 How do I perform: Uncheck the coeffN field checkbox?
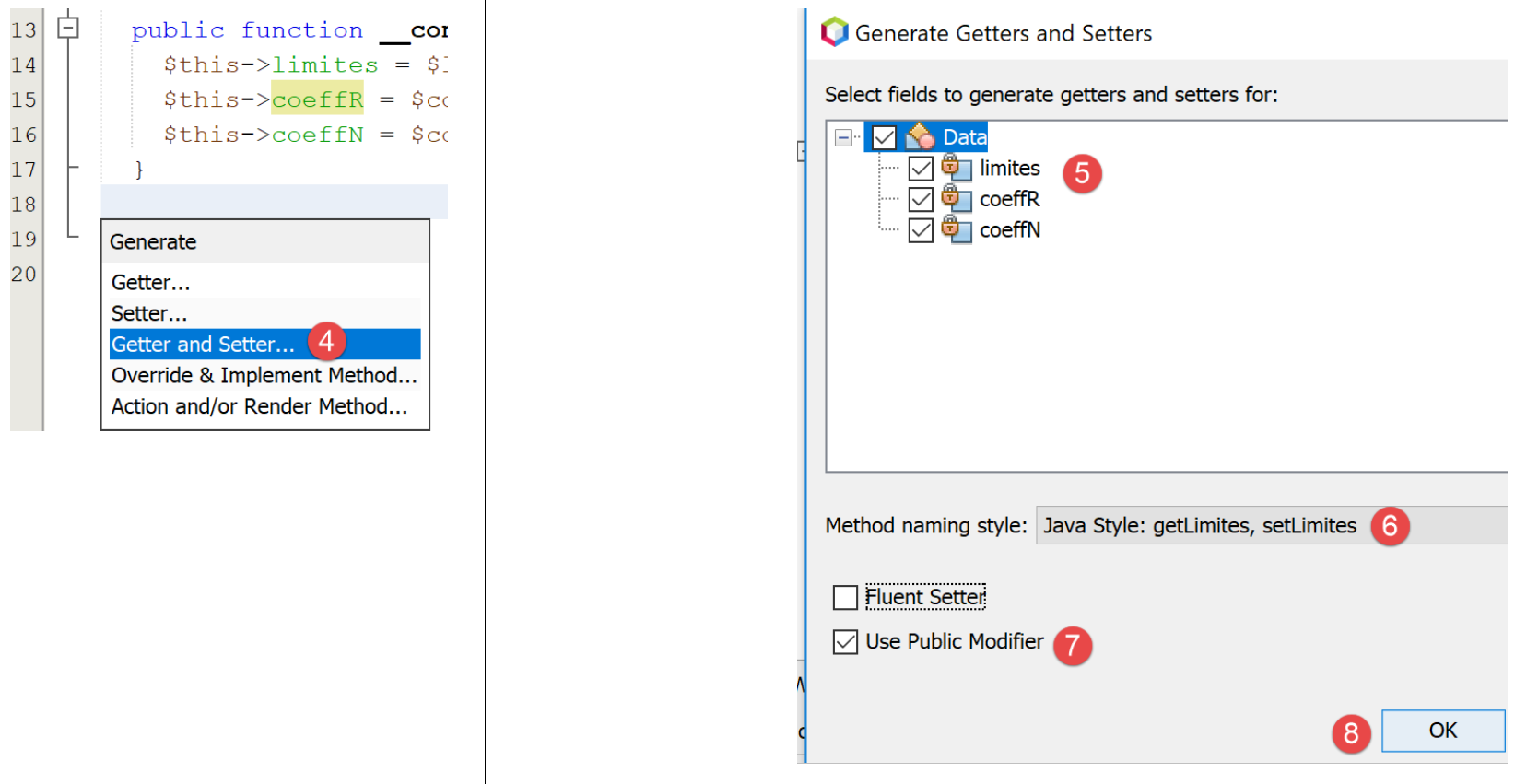[921, 230]
